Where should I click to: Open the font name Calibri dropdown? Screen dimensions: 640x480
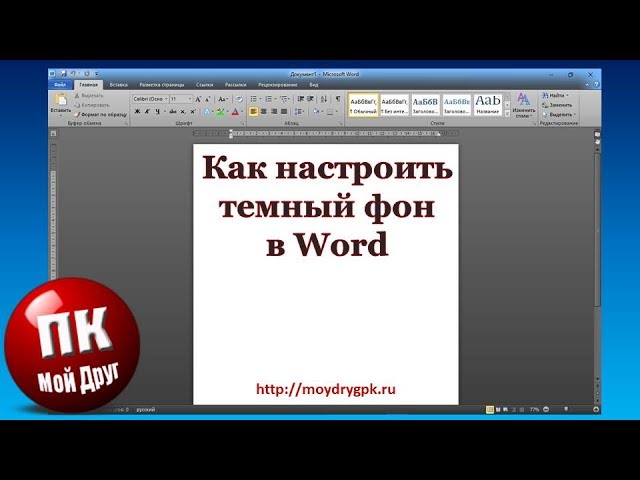click(x=166, y=99)
